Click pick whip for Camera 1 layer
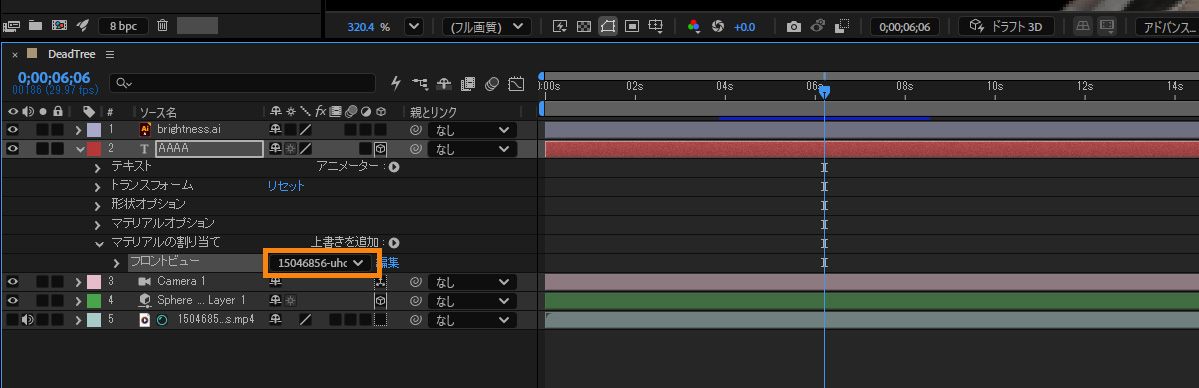1199x388 pixels. point(415,282)
